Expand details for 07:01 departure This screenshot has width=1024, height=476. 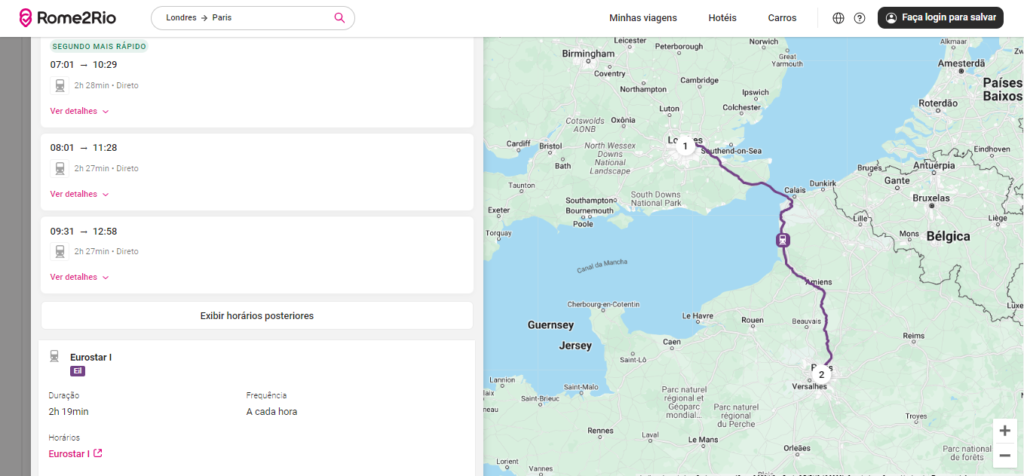pyautogui.click(x=79, y=111)
